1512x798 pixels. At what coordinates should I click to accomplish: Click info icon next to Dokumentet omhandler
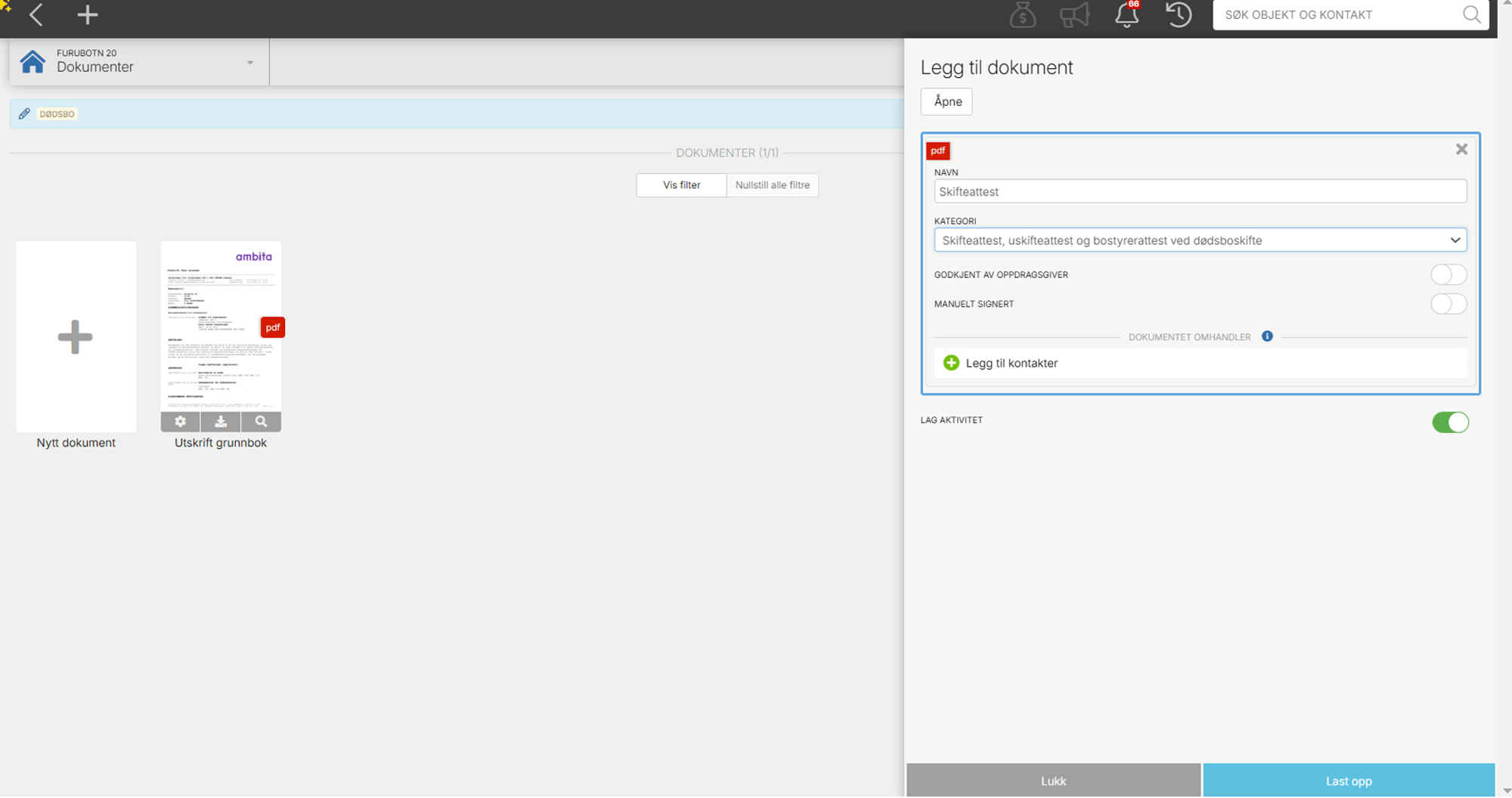coord(1267,336)
